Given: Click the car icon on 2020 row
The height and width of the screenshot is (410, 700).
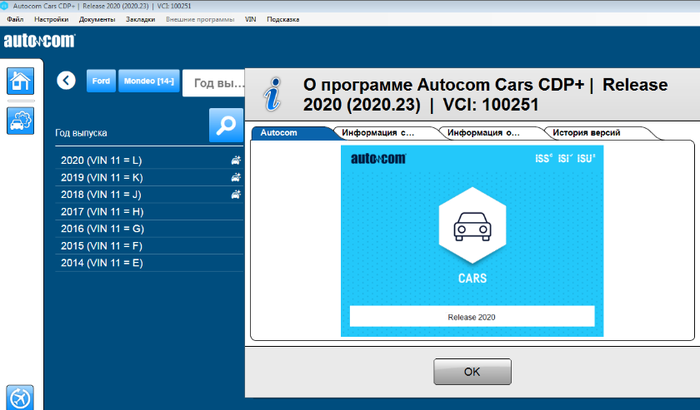Looking at the screenshot, I should click(235, 160).
